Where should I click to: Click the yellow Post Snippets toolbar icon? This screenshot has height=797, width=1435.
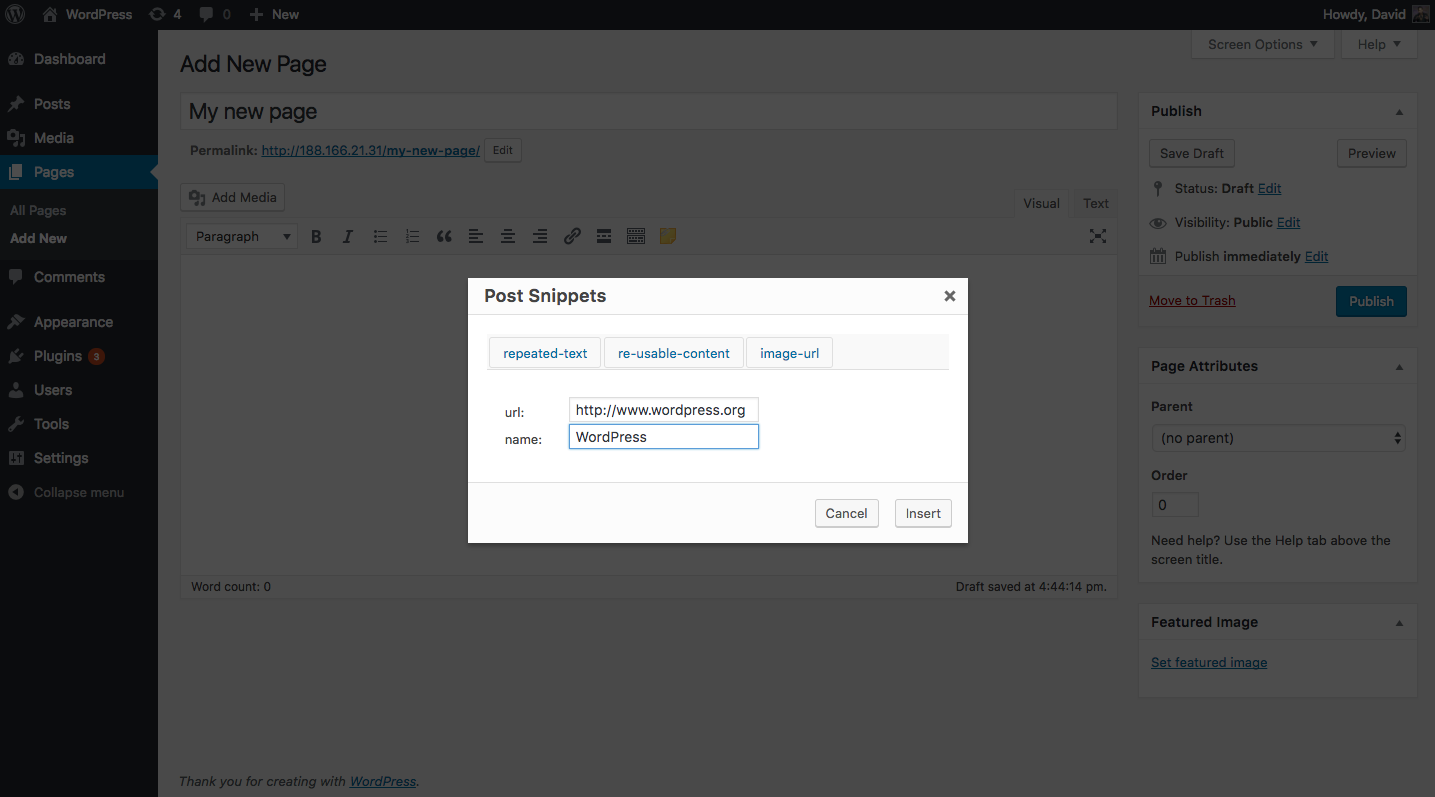[668, 236]
